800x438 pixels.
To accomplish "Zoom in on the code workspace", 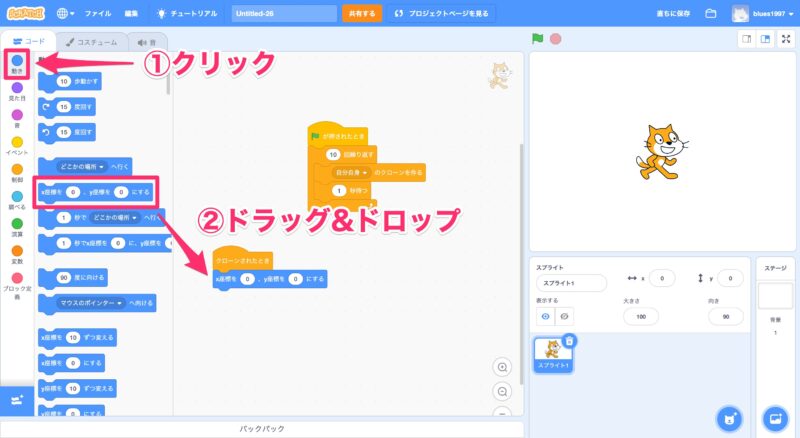I will pyautogui.click(x=503, y=367).
